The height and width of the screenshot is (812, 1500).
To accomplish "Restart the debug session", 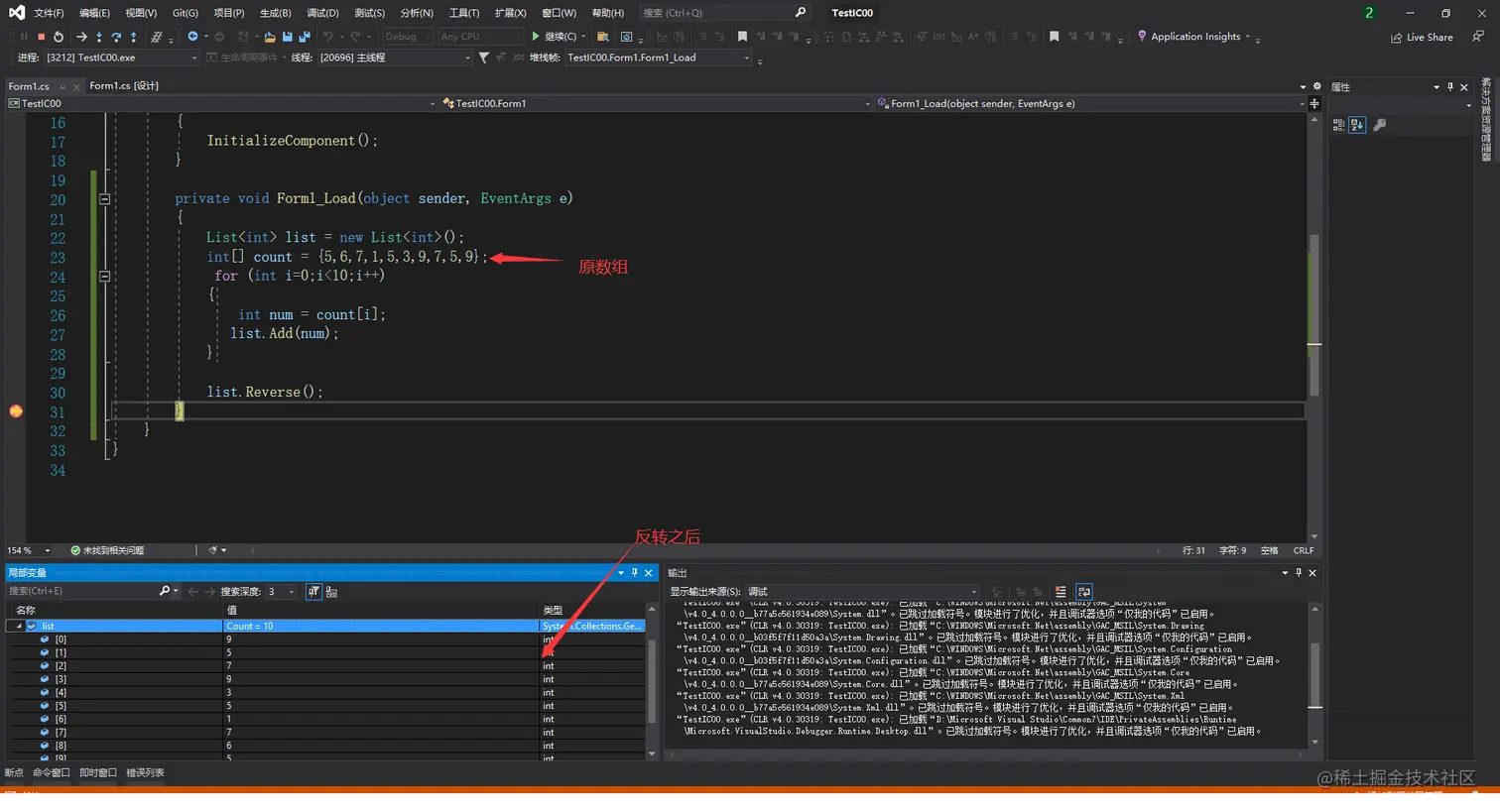I will [x=59, y=37].
